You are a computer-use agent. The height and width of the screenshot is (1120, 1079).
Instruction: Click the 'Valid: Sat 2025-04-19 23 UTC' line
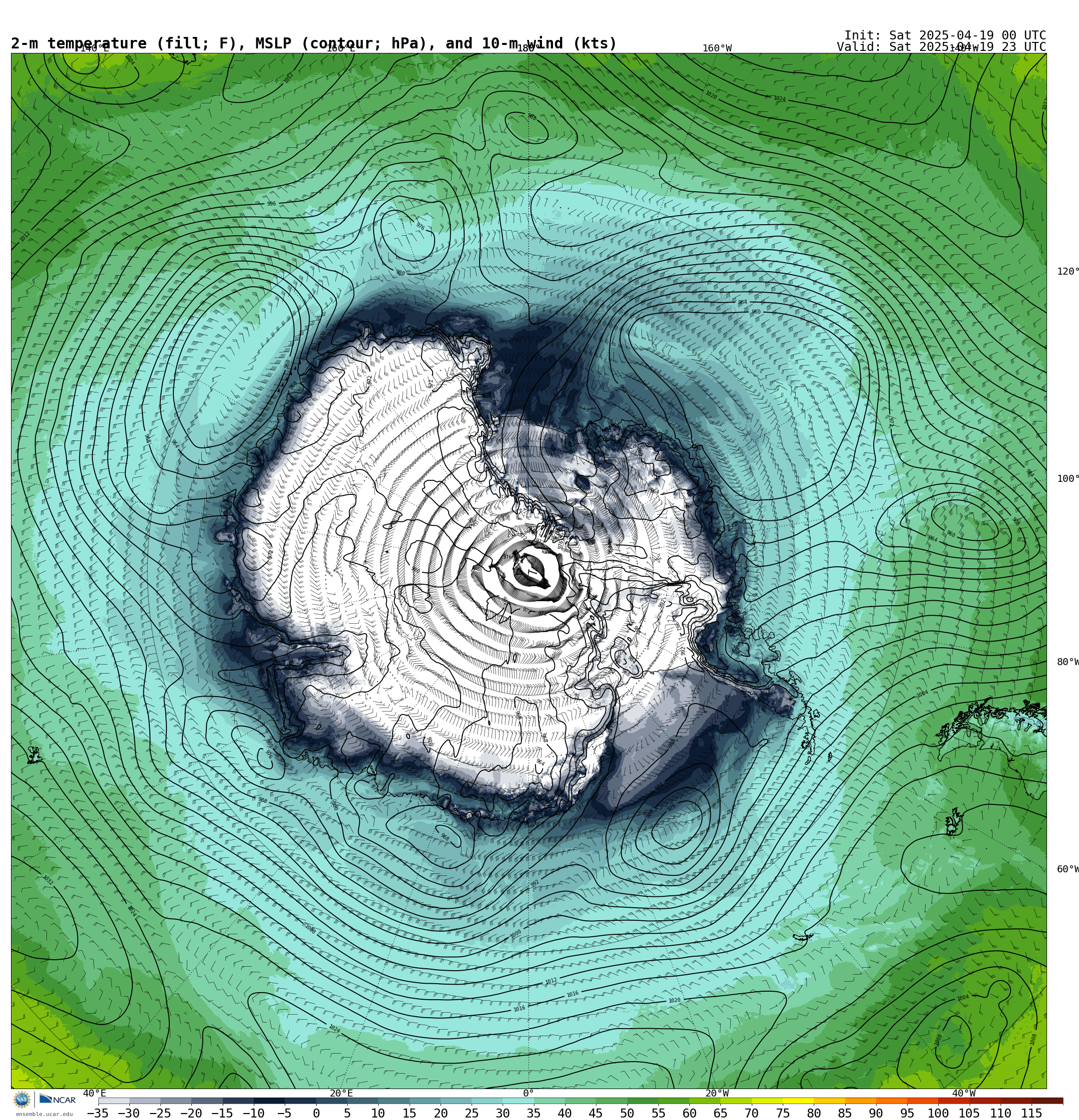(941, 47)
